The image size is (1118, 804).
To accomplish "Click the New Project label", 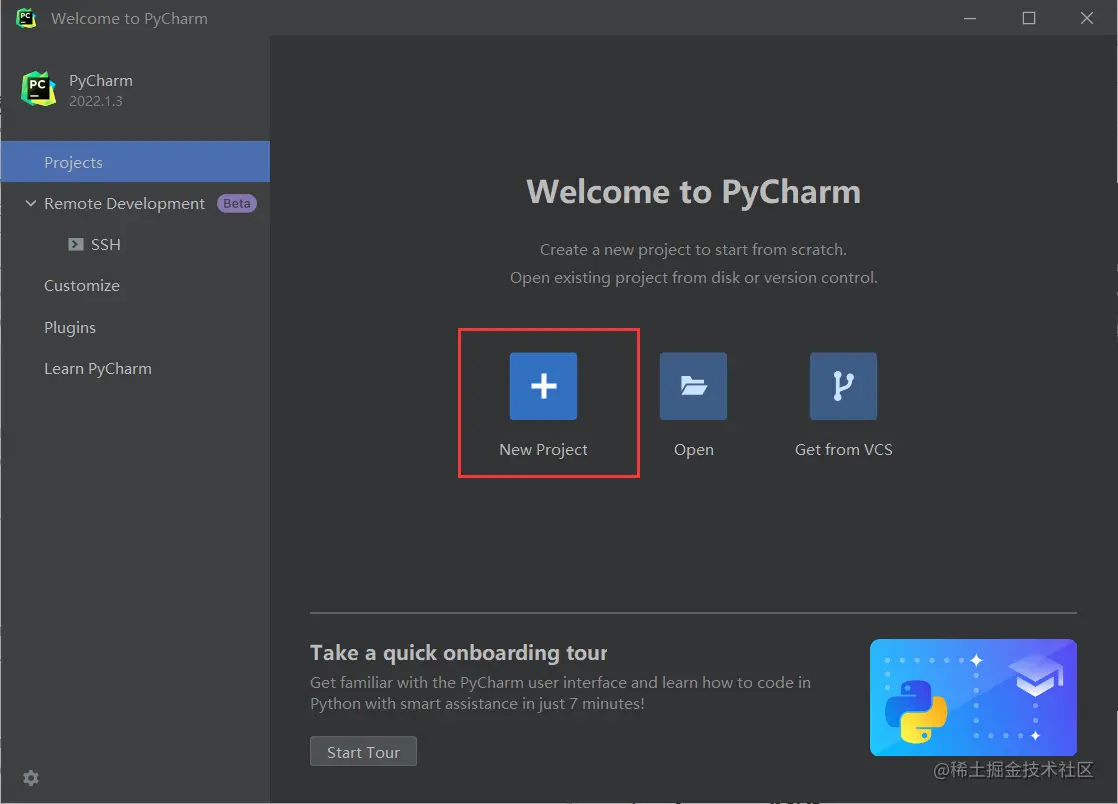I will click(x=543, y=450).
